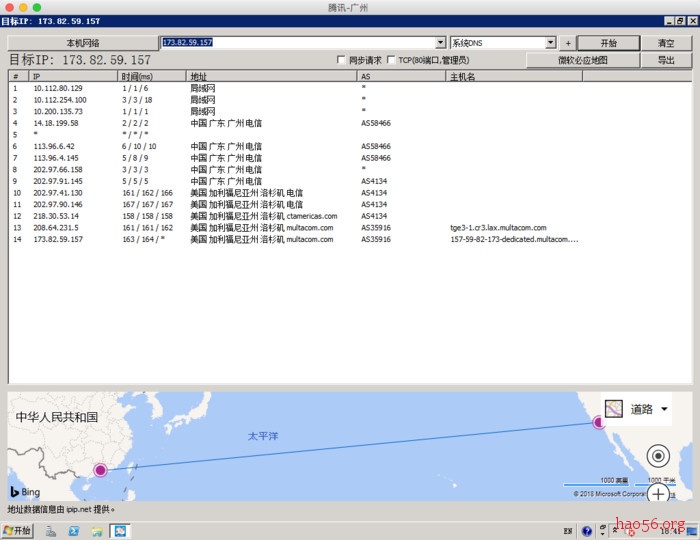
Task: Select final hop row 173.82.59.157
Action: (x=350, y=239)
